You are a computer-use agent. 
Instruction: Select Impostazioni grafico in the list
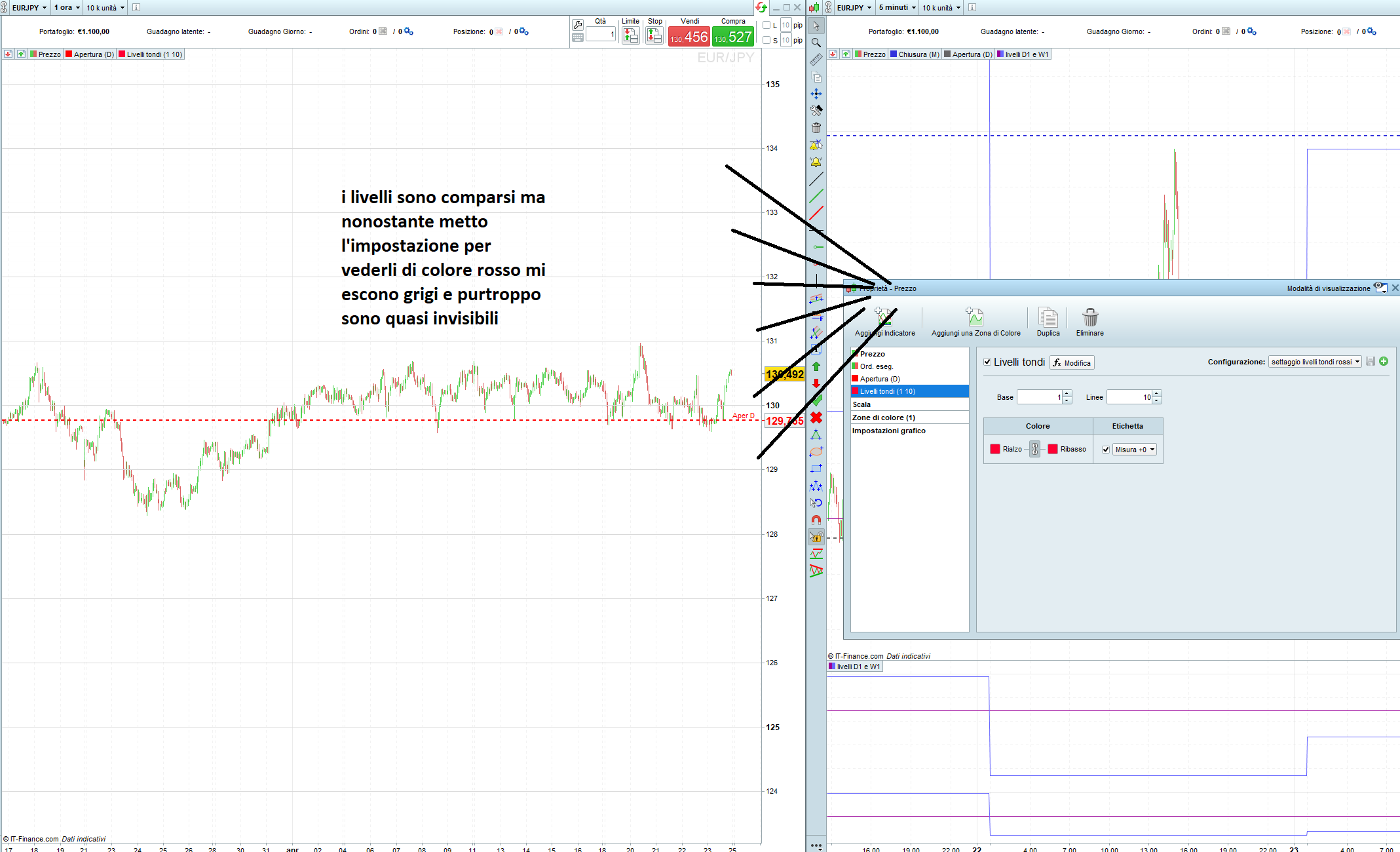pyautogui.click(x=888, y=431)
